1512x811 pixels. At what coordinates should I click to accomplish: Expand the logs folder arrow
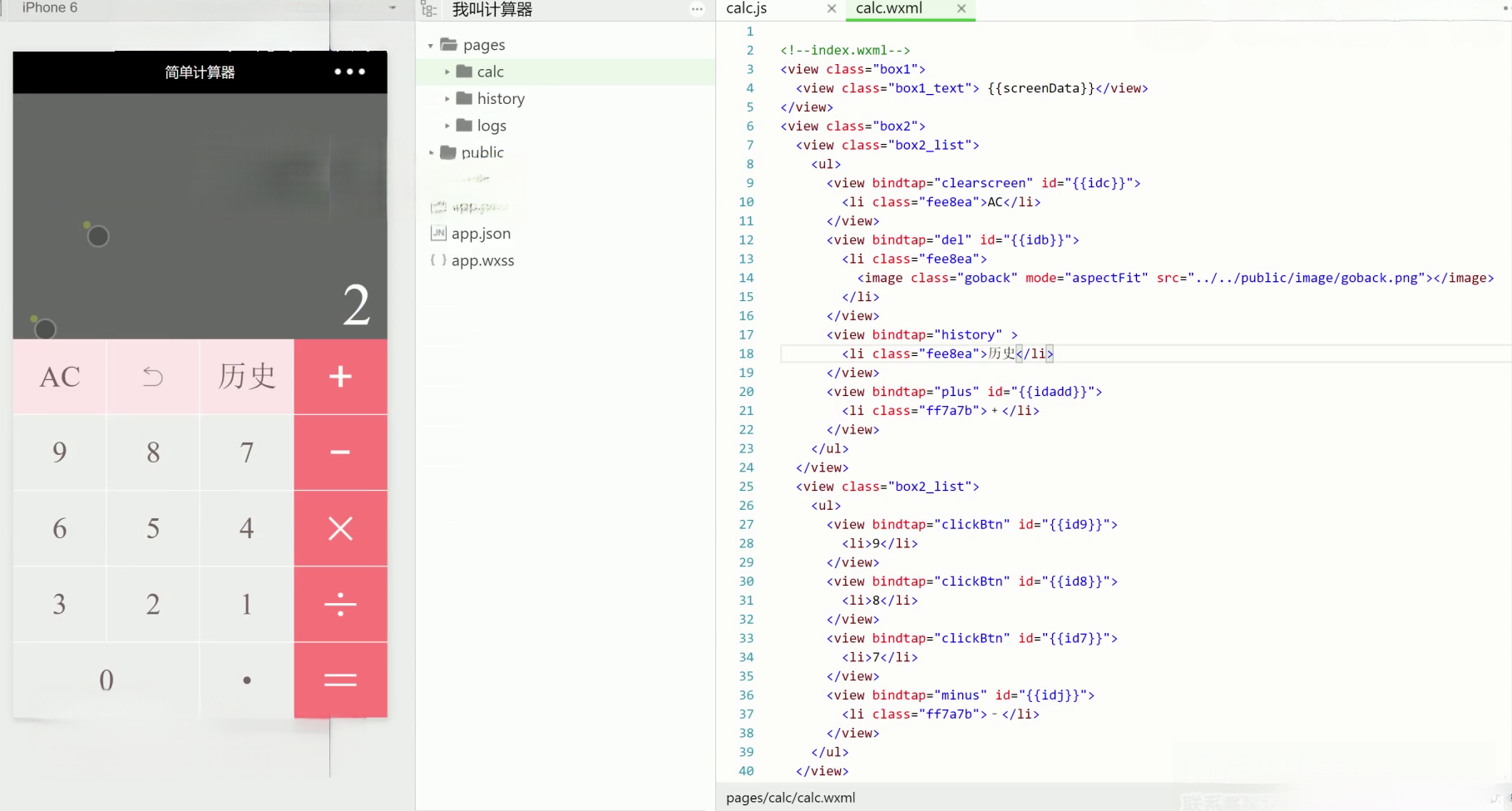447,126
